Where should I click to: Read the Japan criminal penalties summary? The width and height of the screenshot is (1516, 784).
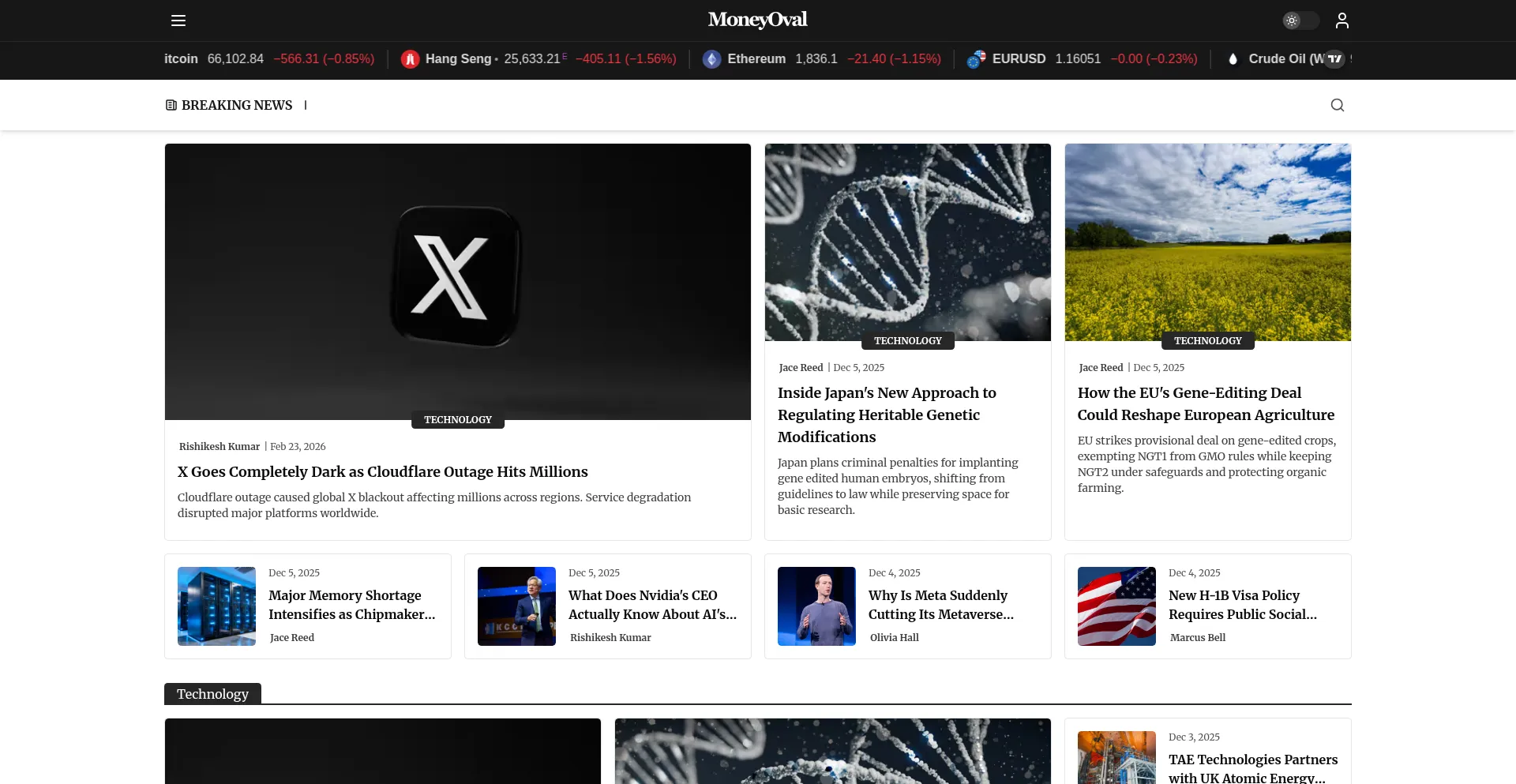tap(898, 486)
